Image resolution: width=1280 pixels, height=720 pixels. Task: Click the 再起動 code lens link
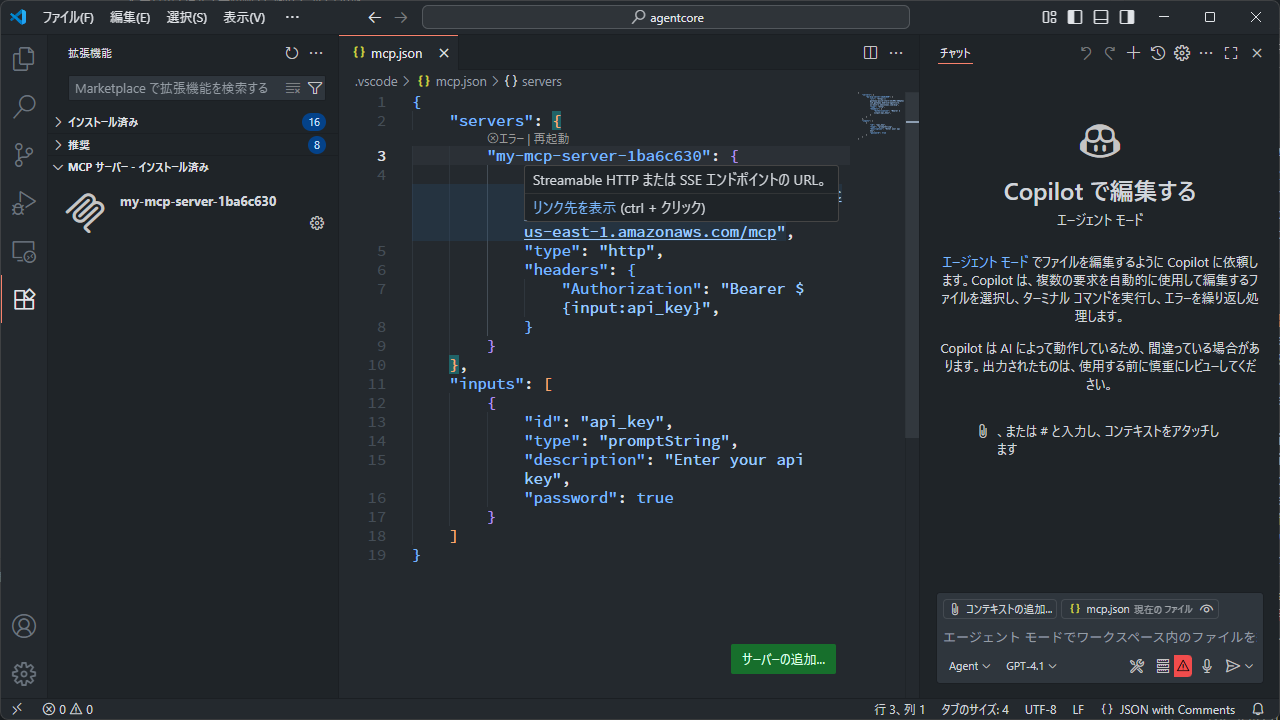click(x=551, y=139)
